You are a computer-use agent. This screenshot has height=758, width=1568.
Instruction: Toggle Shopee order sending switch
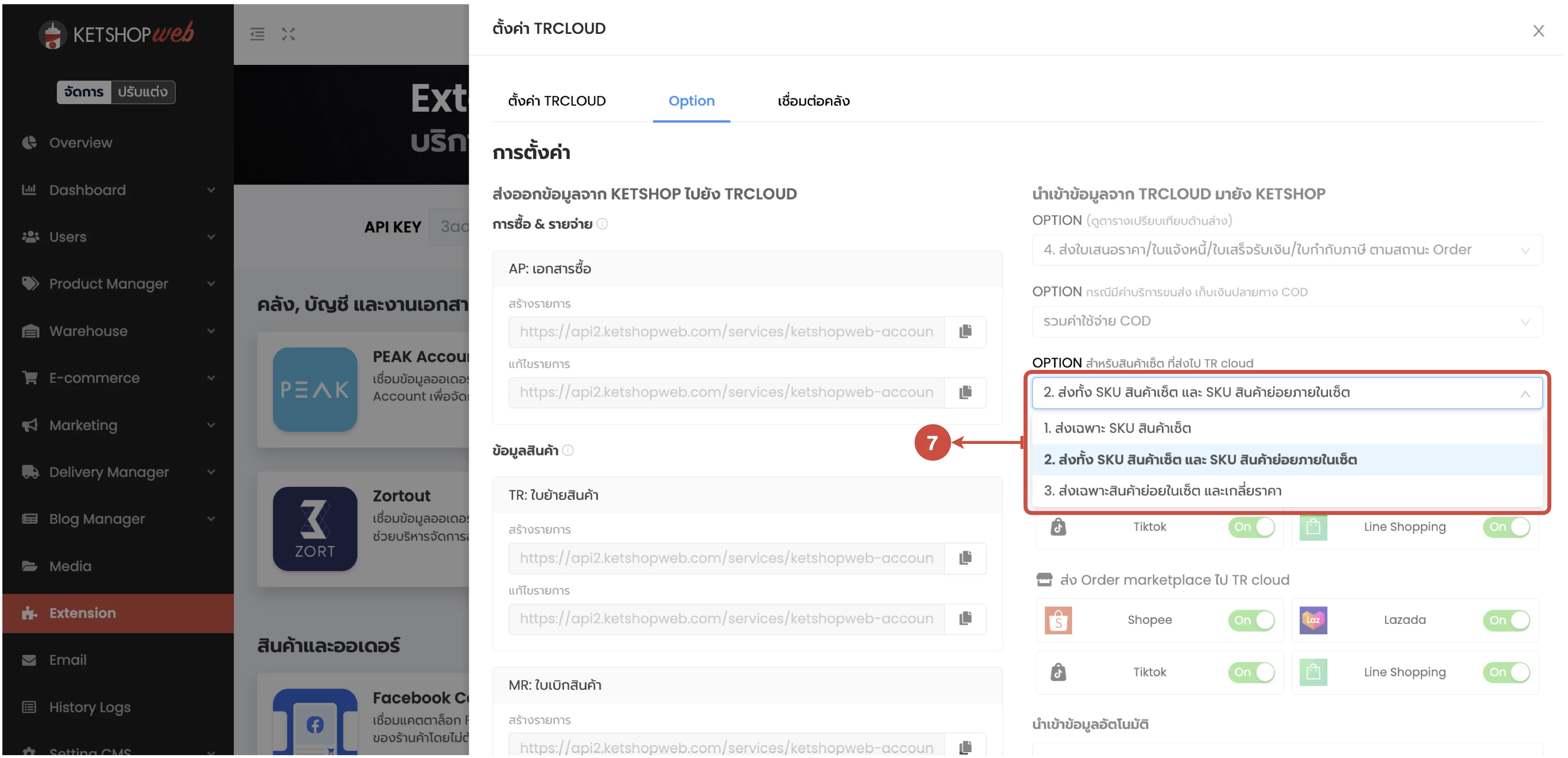pyautogui.click(x=1251, y=621)
